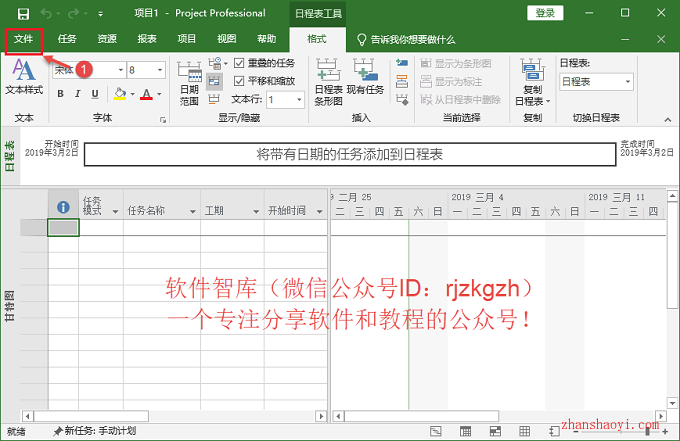Image resolution: width=680 pixels, height=441 pixels.
Task: Click the highlighted detailed timeline icon
Action: (x=214, y=81)
